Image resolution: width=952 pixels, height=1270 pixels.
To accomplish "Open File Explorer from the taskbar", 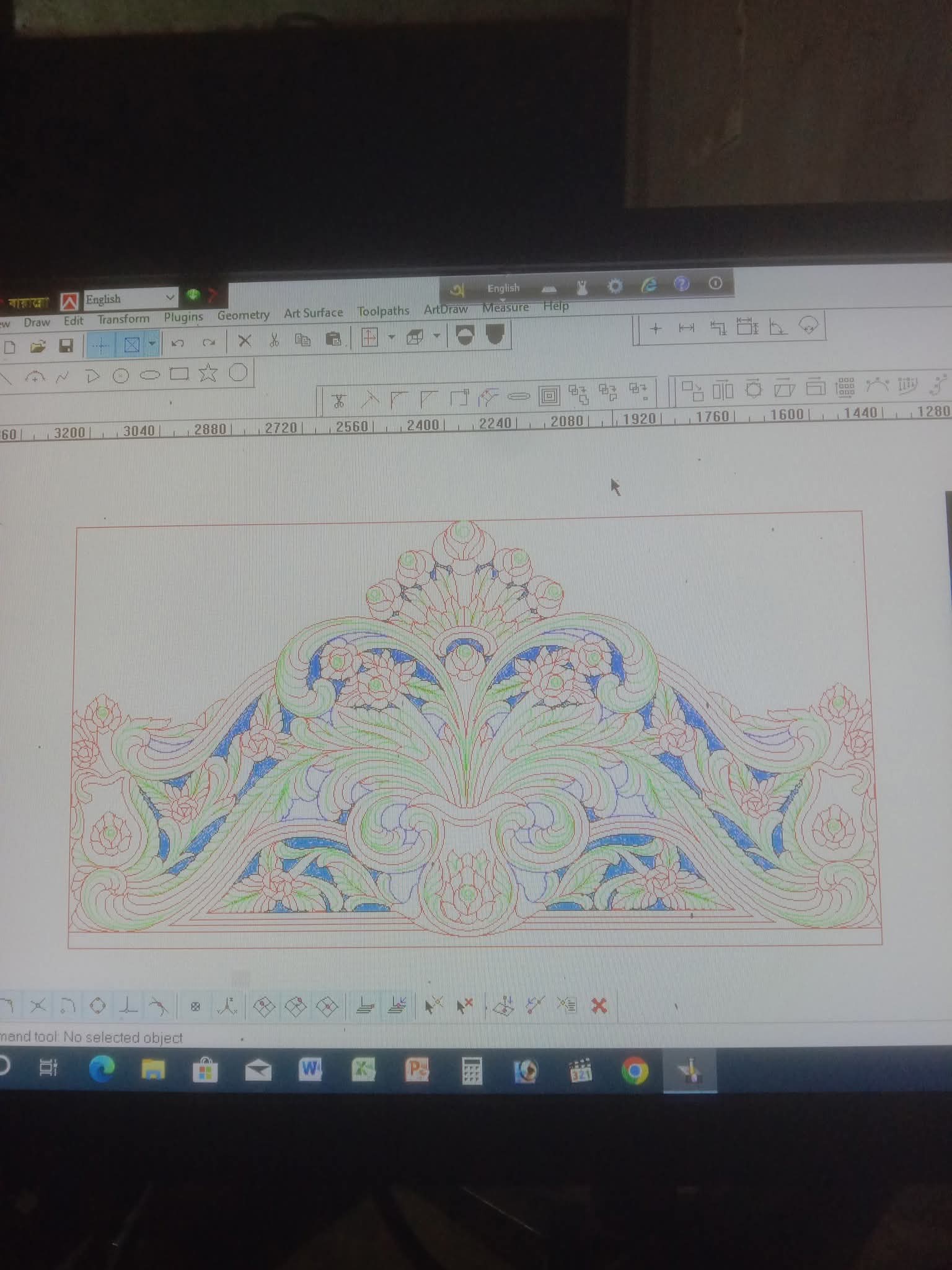I will tap(152, 1070).
